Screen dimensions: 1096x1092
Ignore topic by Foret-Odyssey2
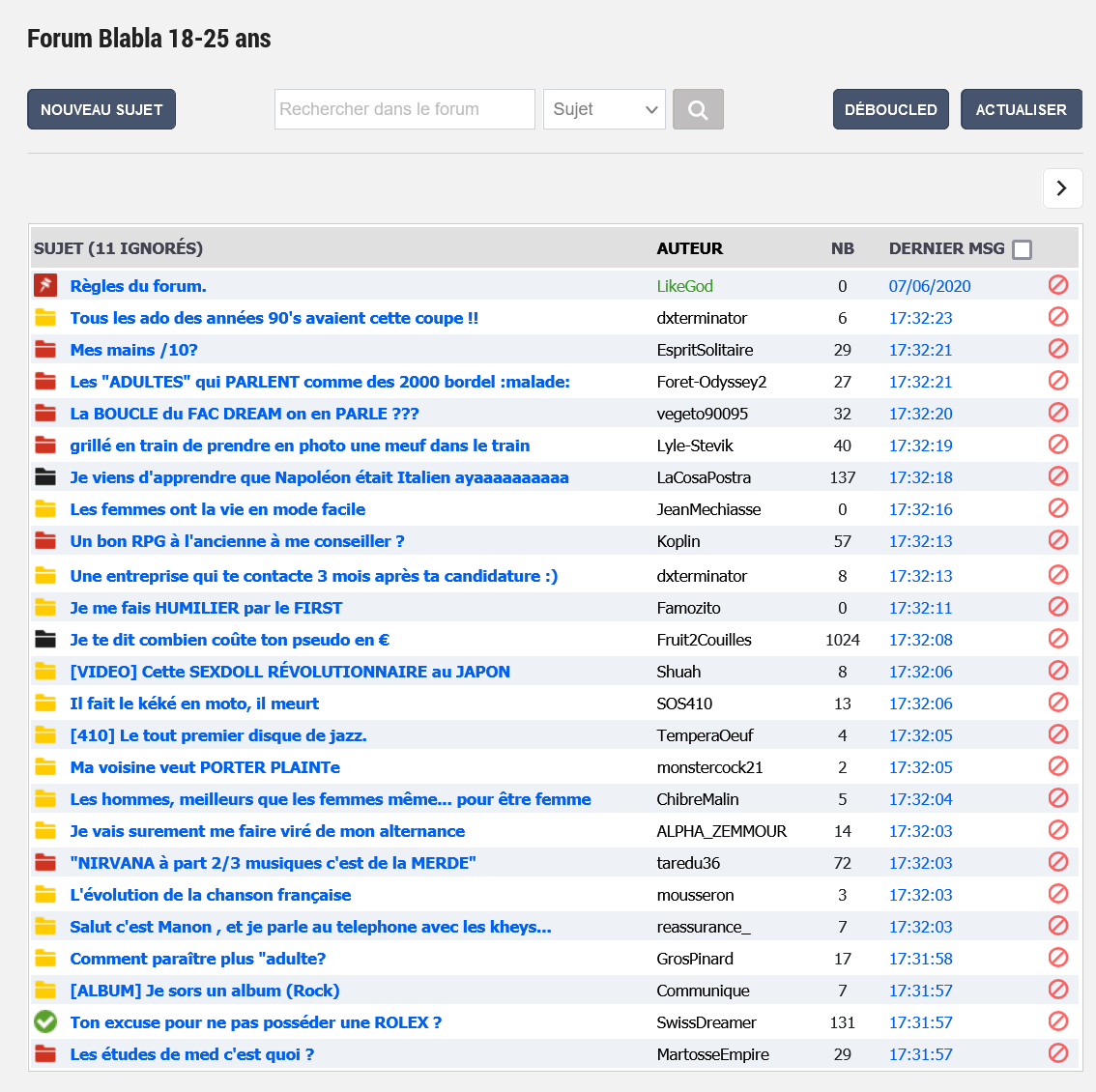(x=1057, y=381)
